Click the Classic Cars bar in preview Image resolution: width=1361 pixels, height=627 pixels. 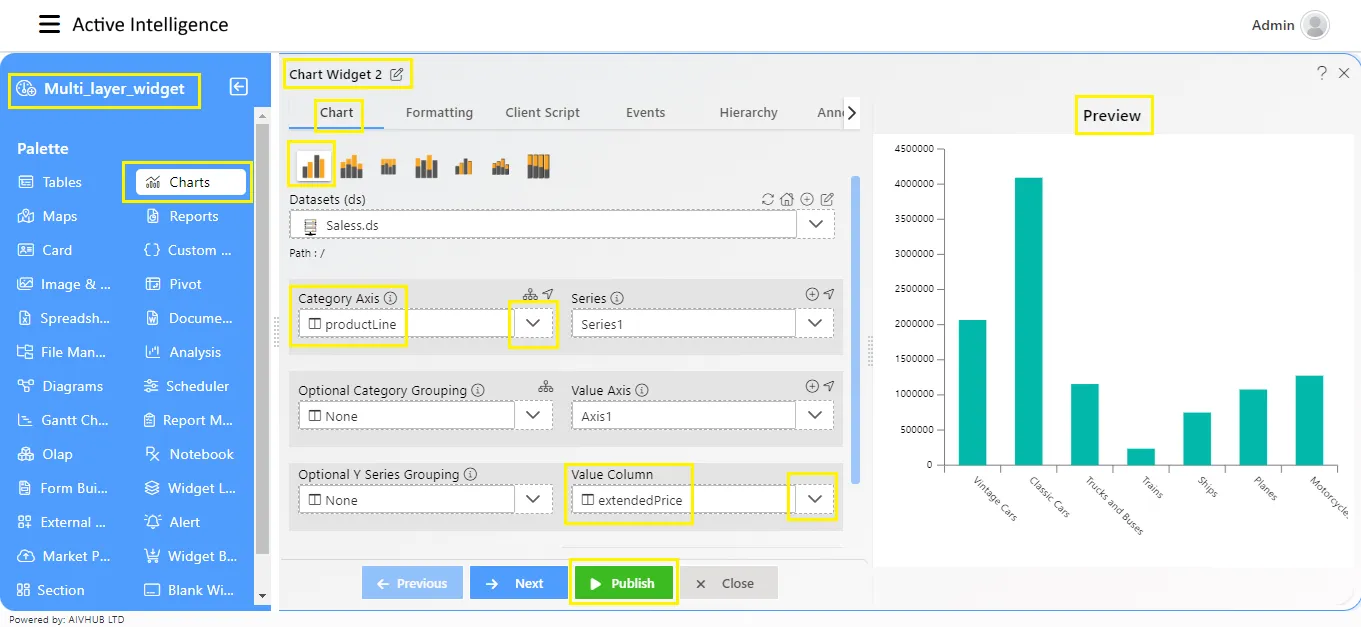click(1028, 321)
